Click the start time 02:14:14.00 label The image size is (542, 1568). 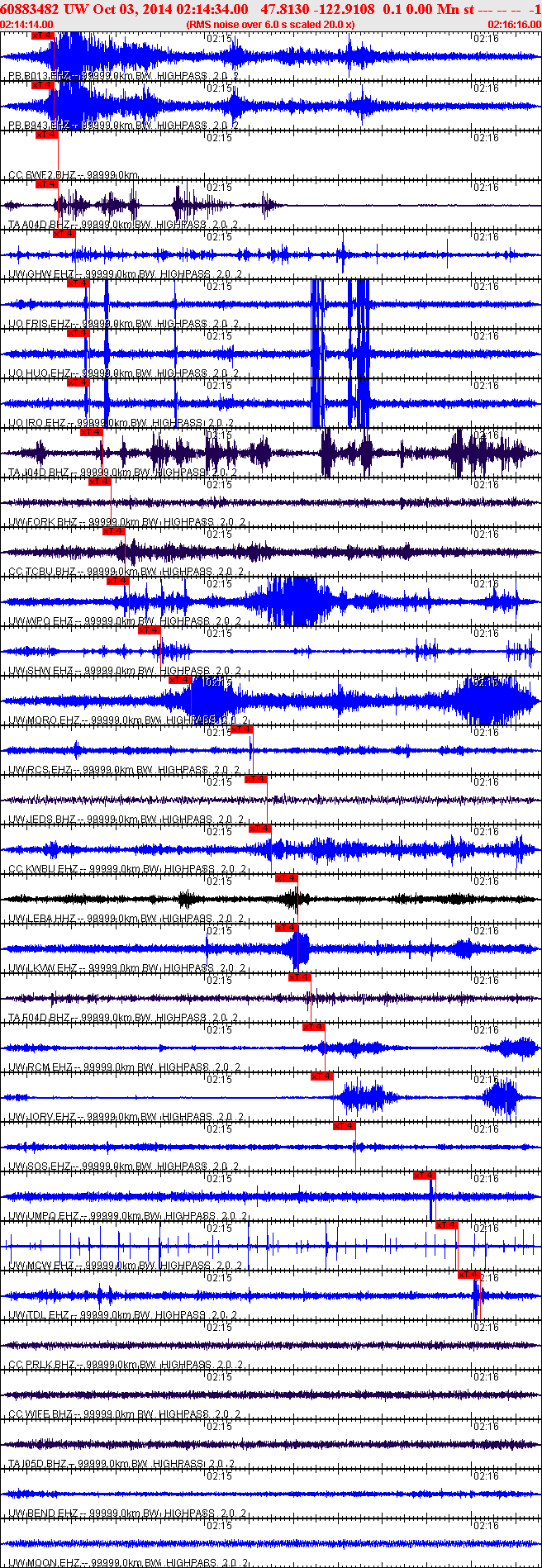26,25
